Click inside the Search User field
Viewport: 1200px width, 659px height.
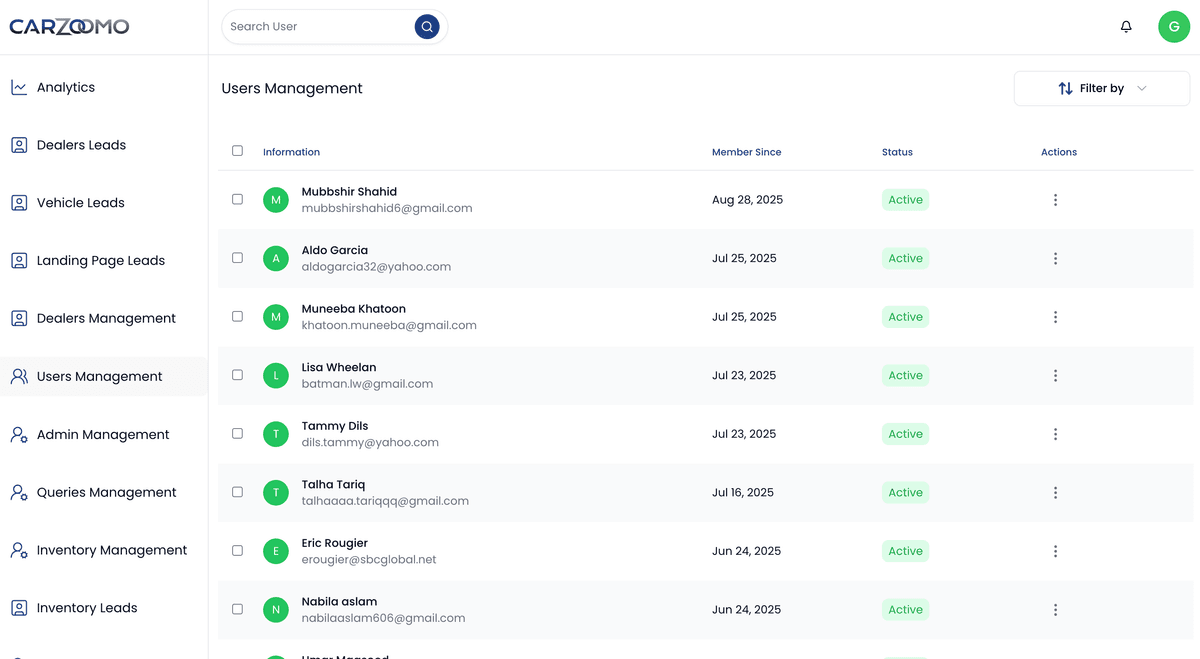coord(320,26)
